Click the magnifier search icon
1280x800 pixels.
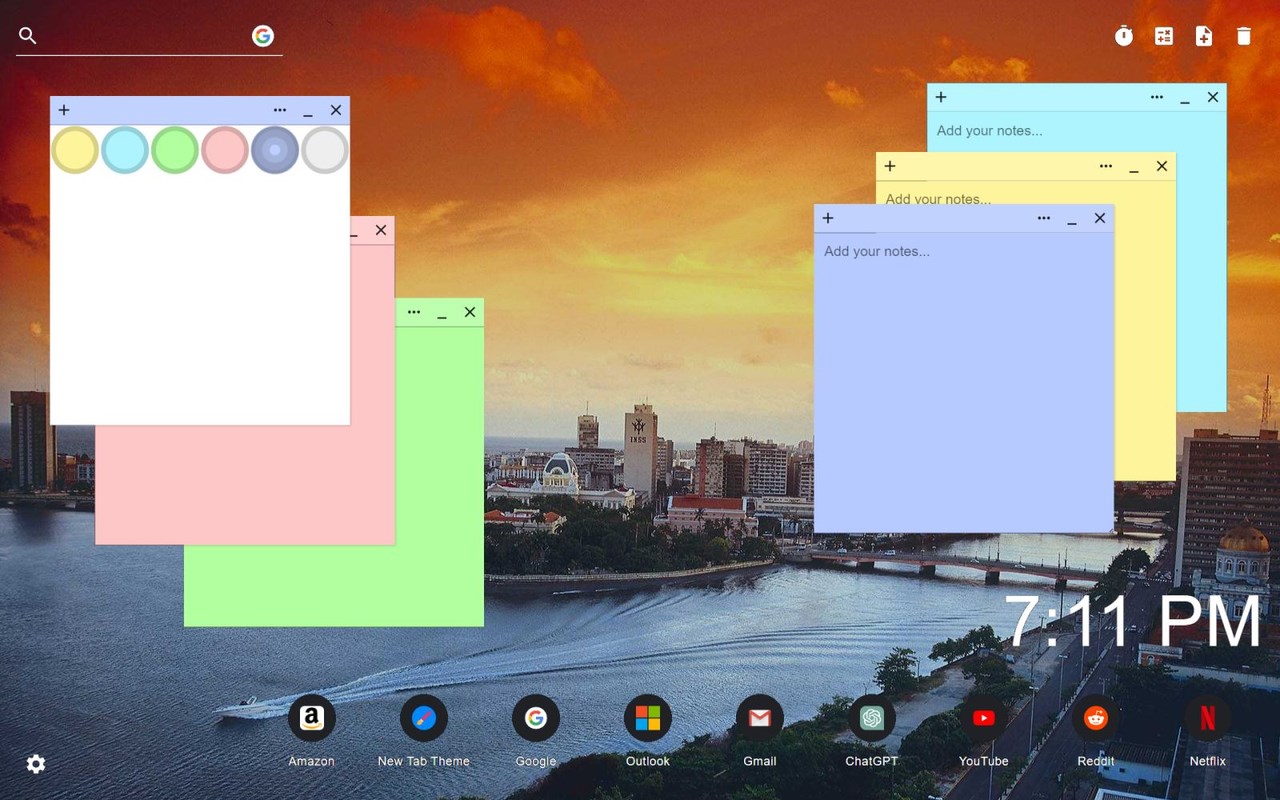pos(28,36)
